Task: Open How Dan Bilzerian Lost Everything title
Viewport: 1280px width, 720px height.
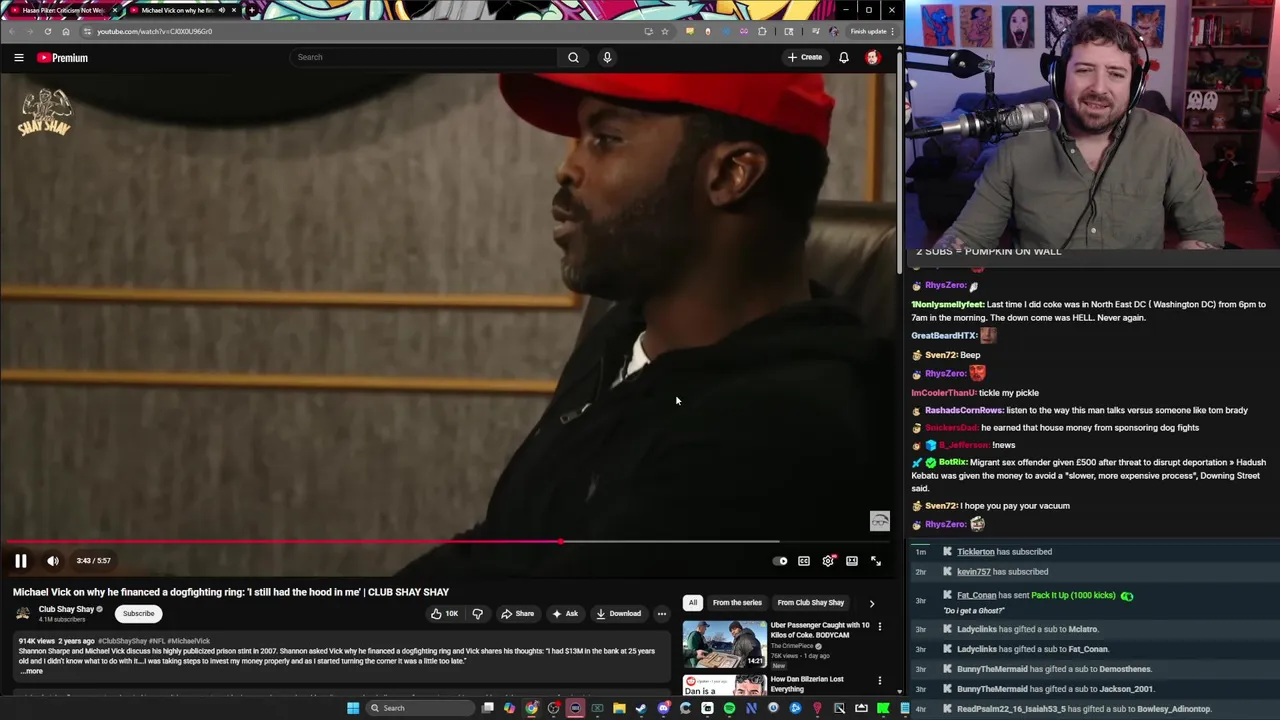Action: [x=806, y=684]
